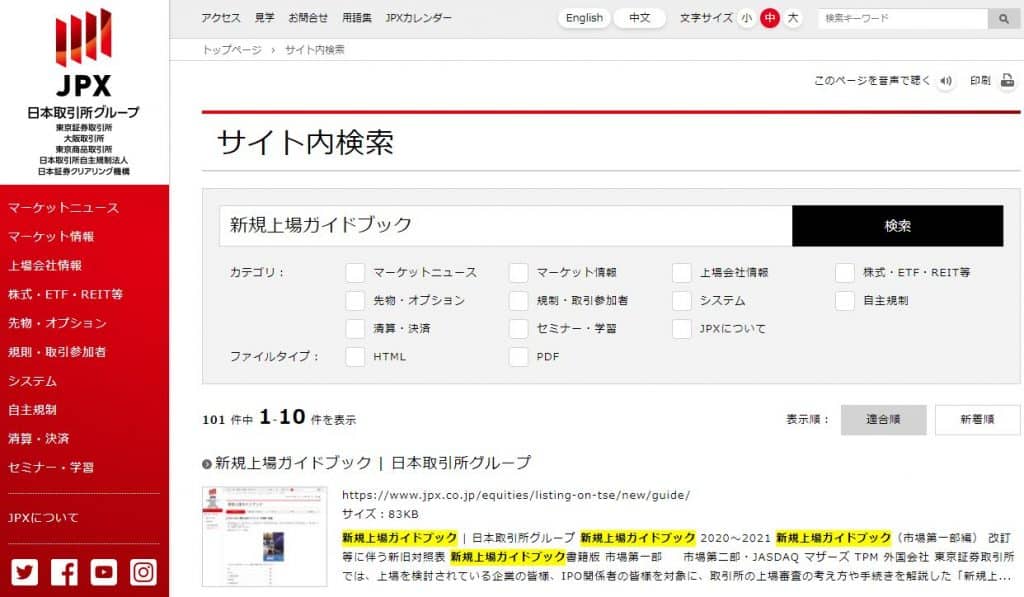The image size is (1024, 597).
Task: Open マーケットニュース in the red sidebar
Action: coord(63,208)
